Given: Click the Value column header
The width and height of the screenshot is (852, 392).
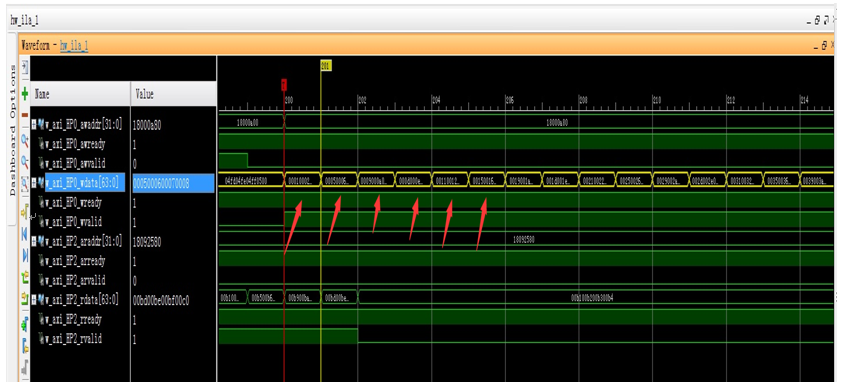Looking at the screenshot, I should (x=173, y=94).
